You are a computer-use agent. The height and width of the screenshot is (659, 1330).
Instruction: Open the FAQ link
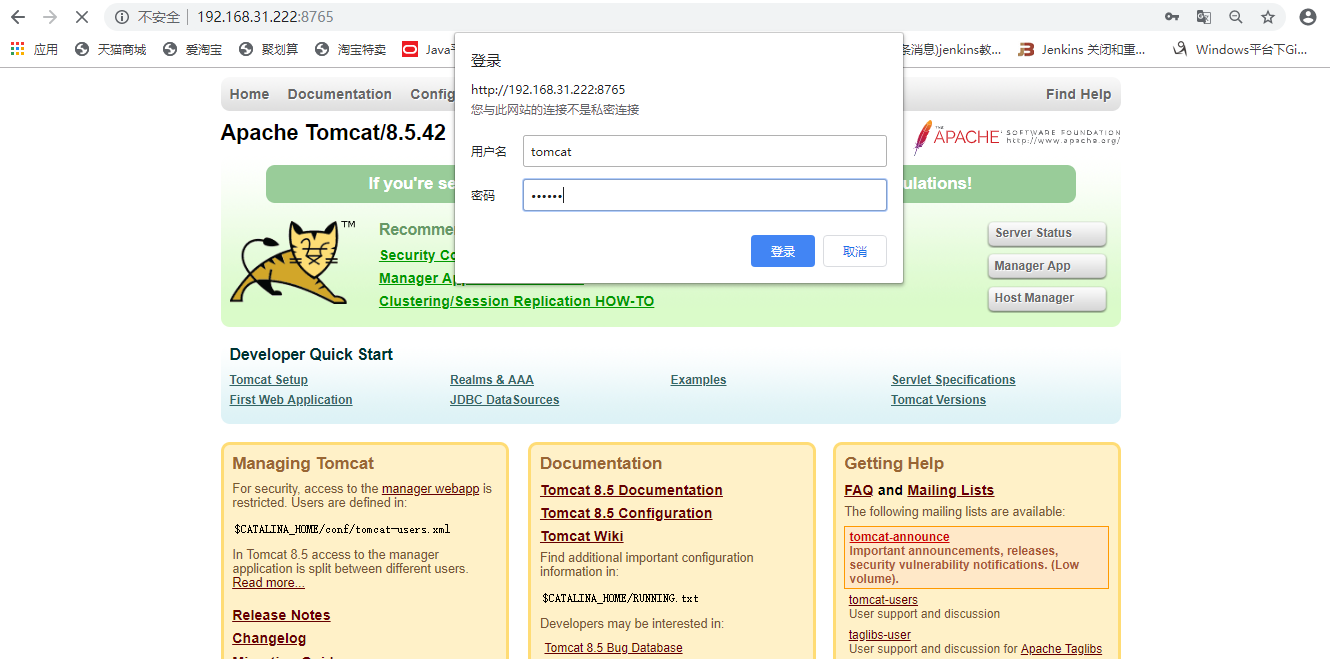tap(859, 490)
